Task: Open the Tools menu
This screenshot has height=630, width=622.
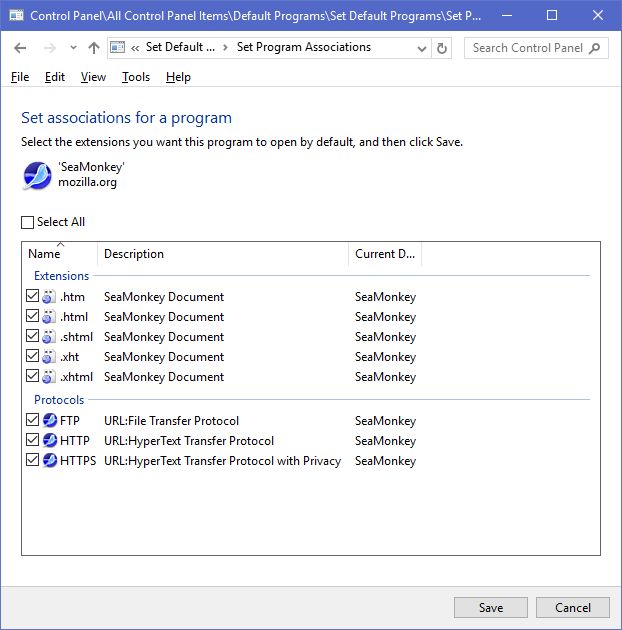Action: [135, 77]
